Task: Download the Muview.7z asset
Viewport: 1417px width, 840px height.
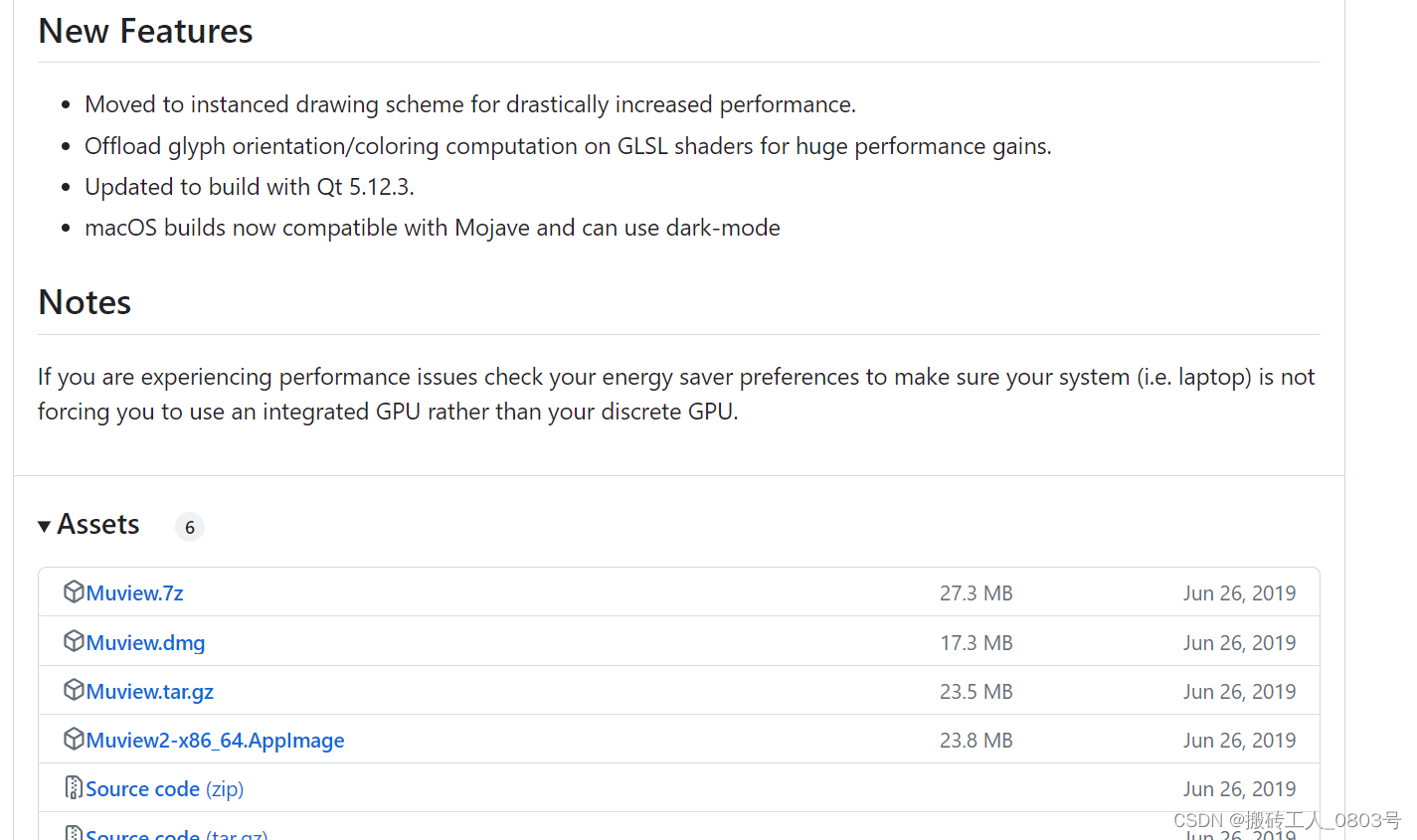Action: coord(134,593)
